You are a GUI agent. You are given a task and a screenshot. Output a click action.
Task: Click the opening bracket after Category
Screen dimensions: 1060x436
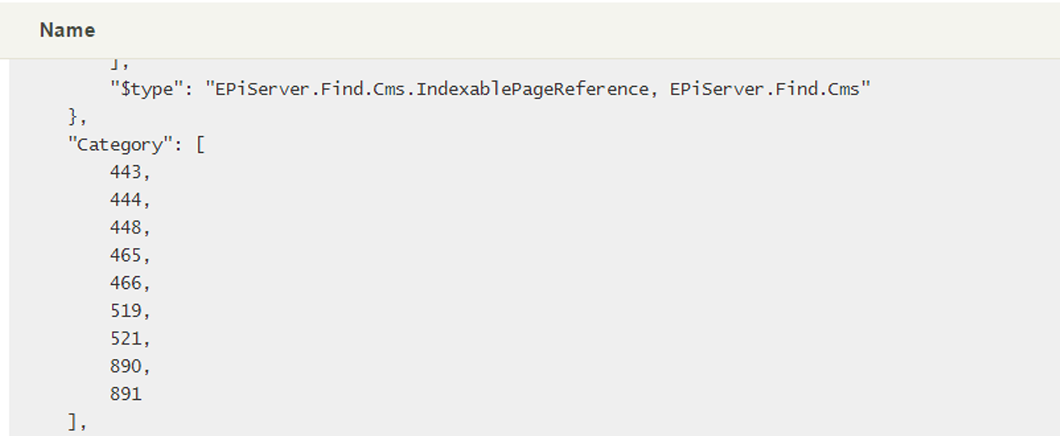click(200, 144)
